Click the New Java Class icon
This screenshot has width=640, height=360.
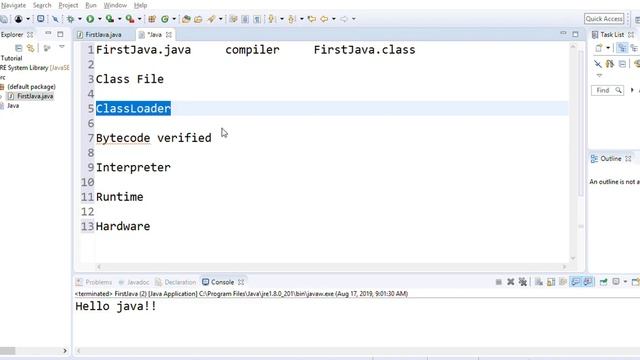coord(165,19)
